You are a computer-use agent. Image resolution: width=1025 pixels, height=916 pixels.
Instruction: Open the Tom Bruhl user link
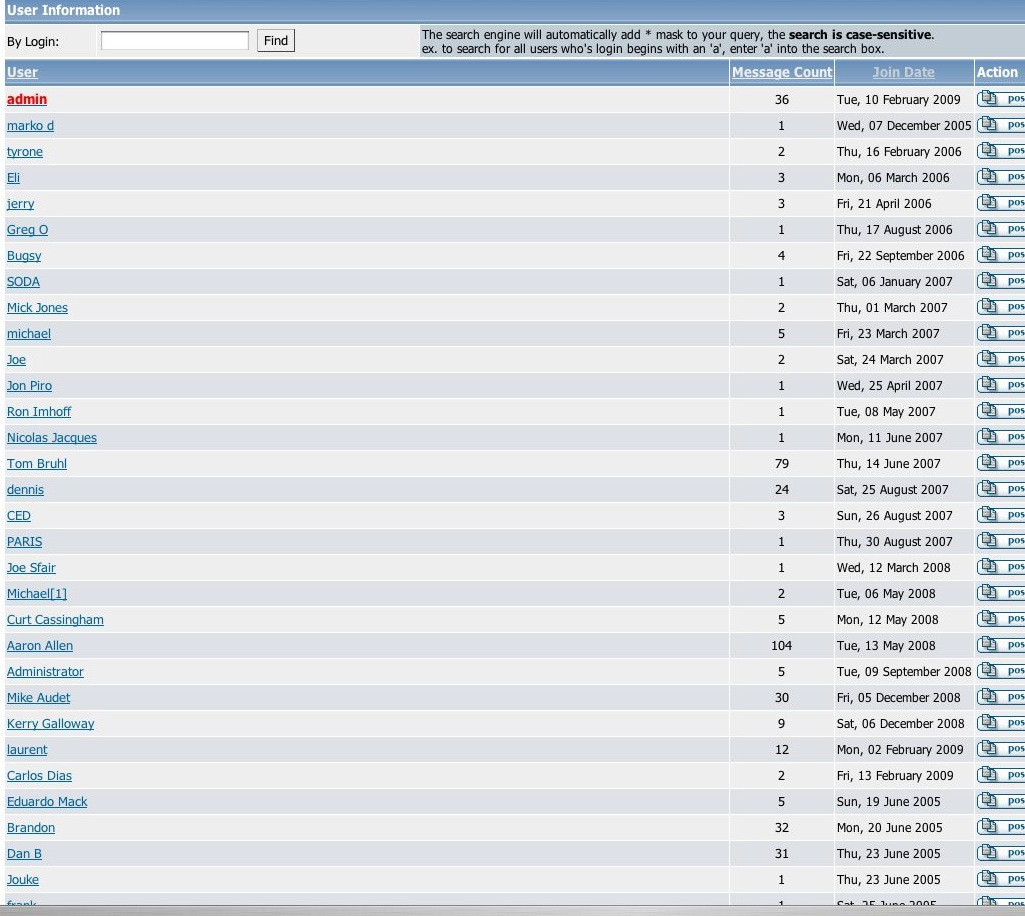coord(37,464)
